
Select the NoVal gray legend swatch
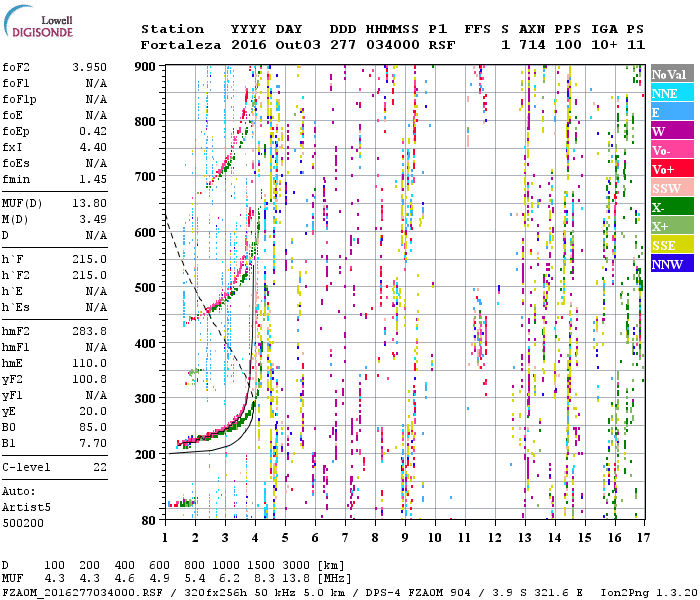671,74
